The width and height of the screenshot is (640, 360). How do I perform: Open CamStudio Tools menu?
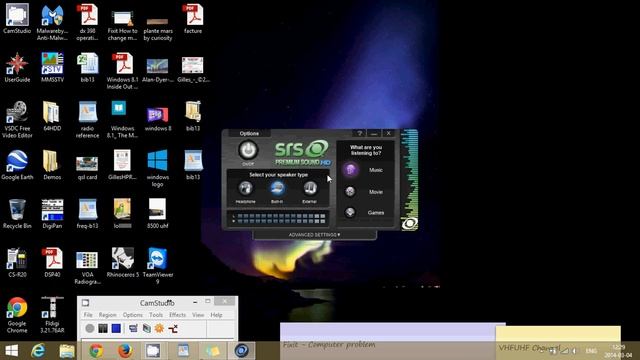(156, 315)
